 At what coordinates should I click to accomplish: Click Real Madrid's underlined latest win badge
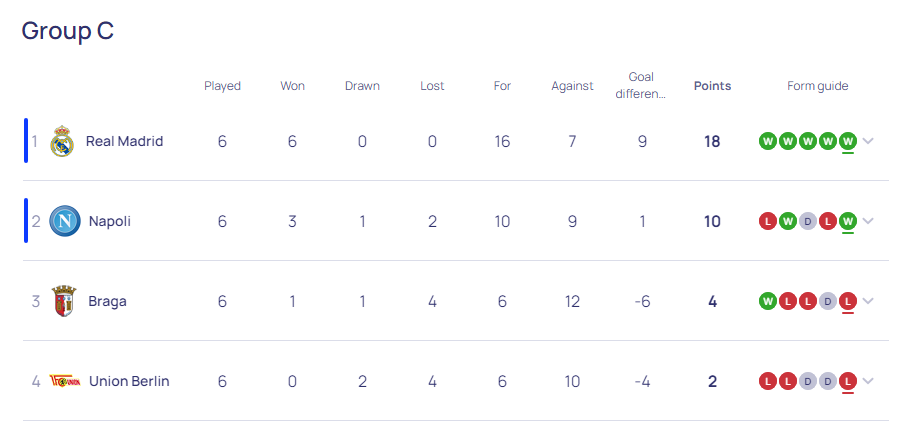click(848, 141)
